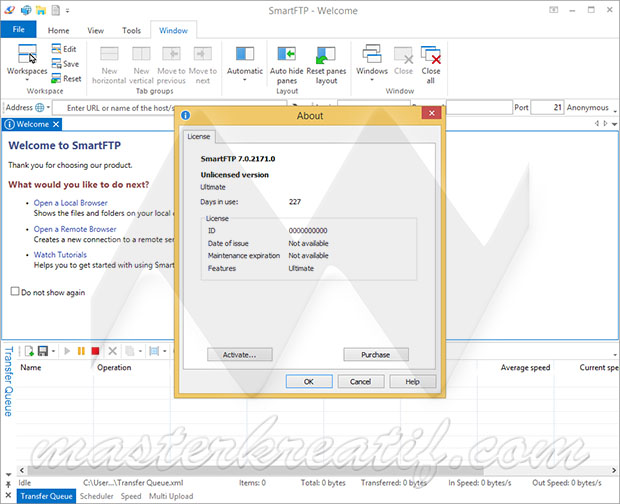Switch to the View ribbon tab
The height and width of the screenshot is (504, 620).
click(x=95, y=30)
